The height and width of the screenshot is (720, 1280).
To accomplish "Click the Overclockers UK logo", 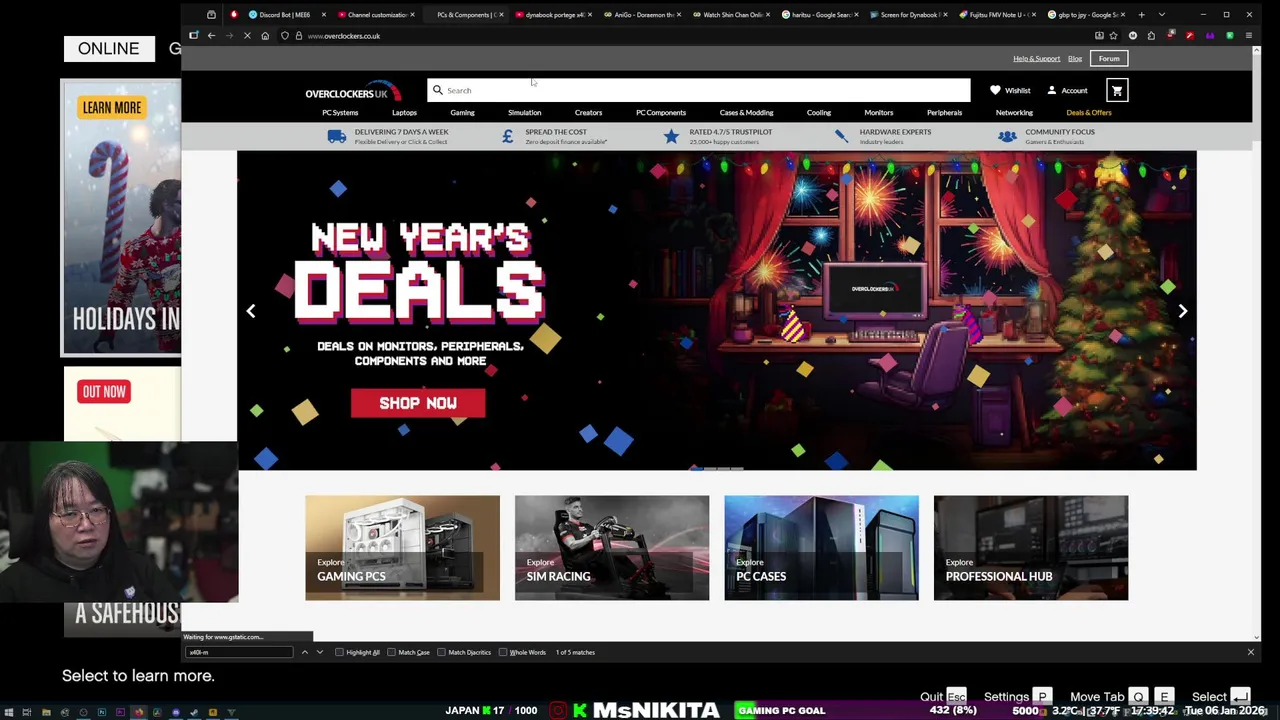I will pos(352,91).
